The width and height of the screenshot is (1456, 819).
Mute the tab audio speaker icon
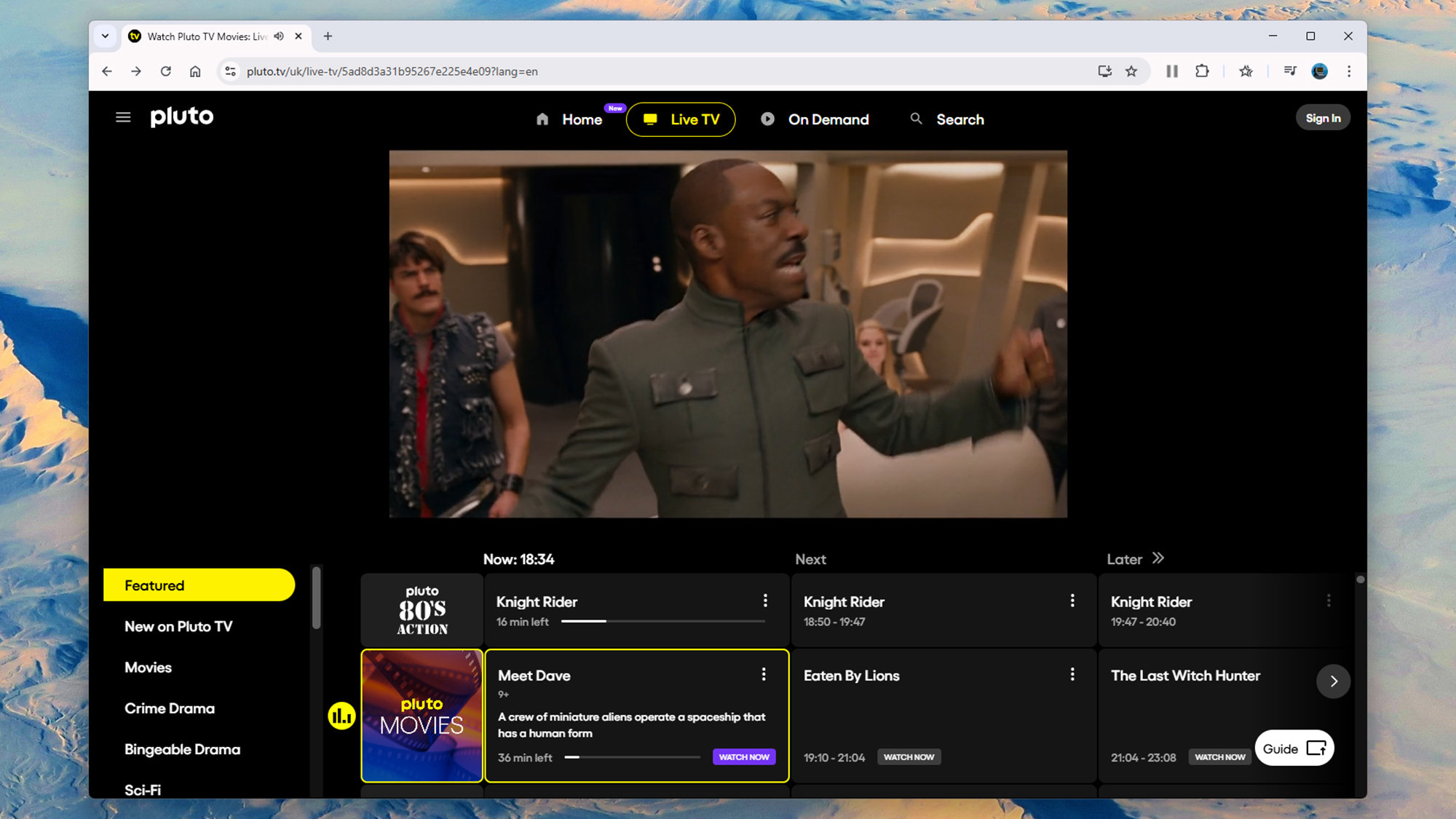[279, 36]
